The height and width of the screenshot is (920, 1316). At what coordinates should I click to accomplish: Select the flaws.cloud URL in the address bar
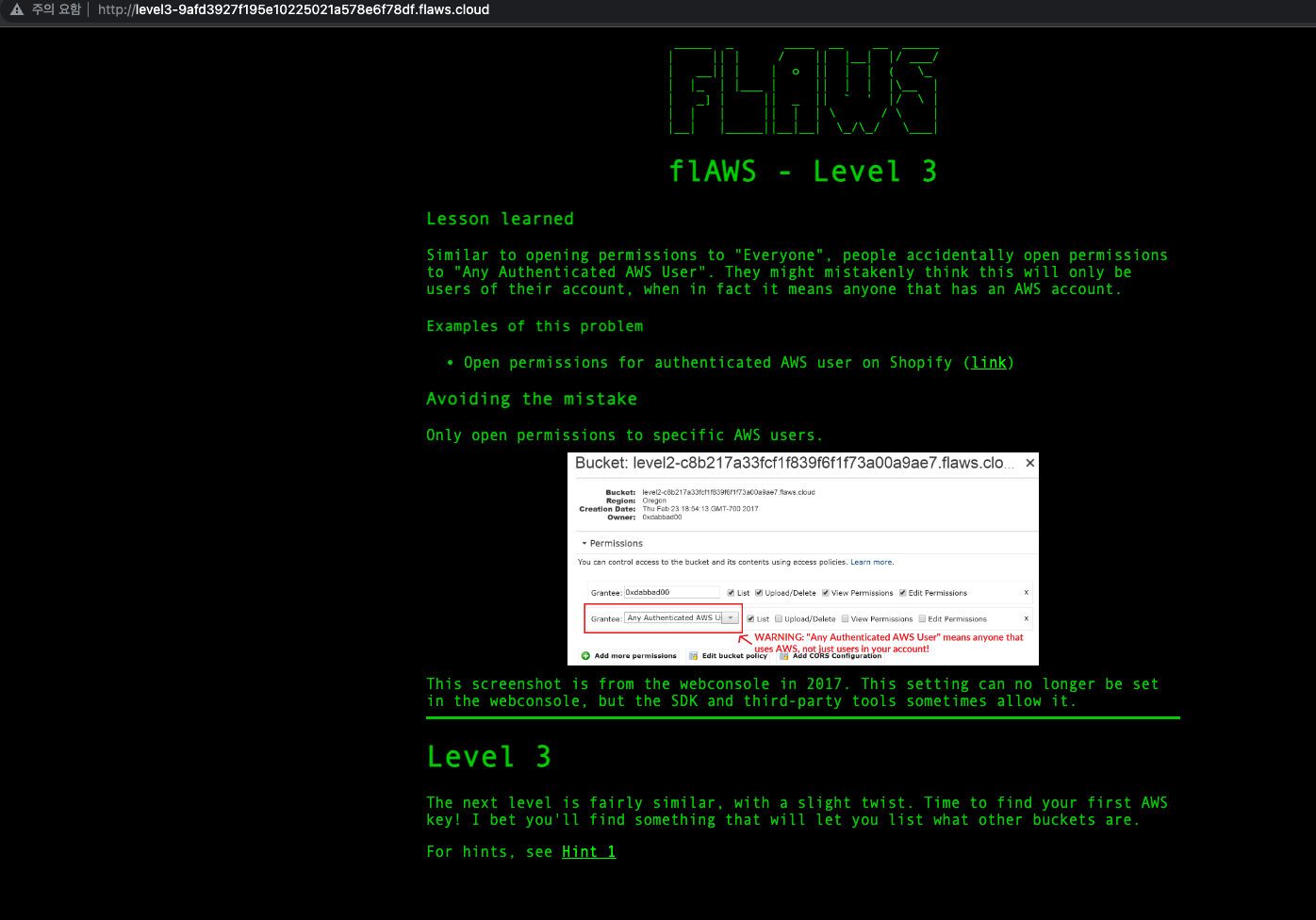click(293, 9)
